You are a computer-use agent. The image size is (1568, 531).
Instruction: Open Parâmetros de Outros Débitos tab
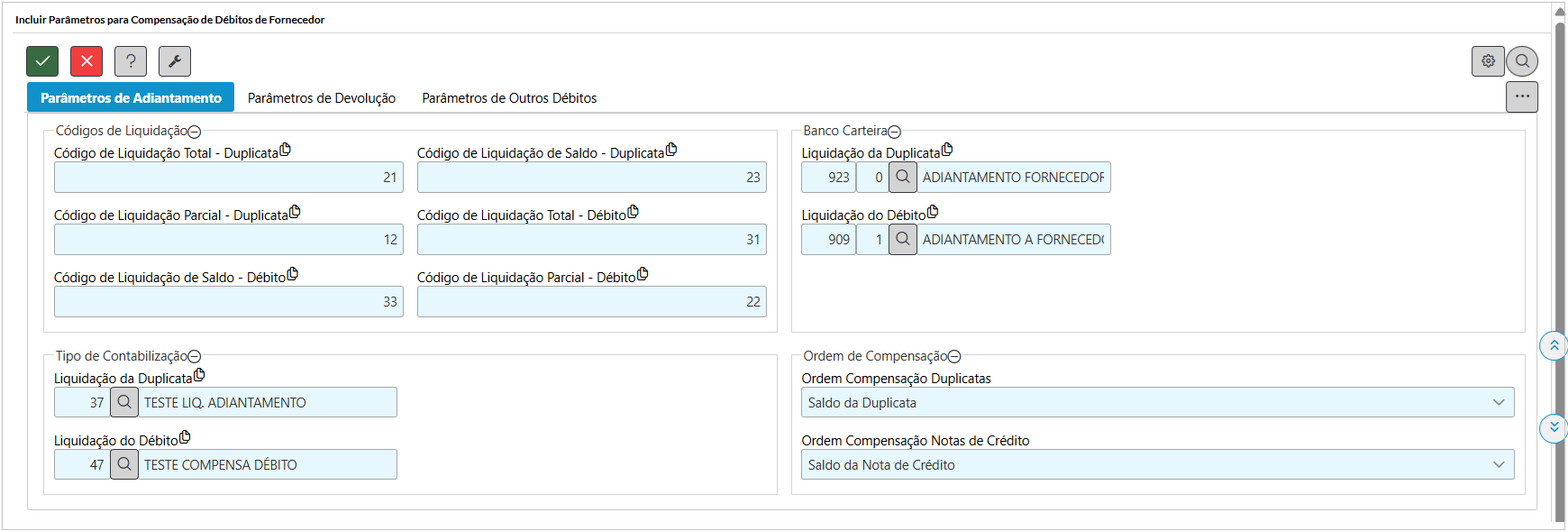point(509,98)
